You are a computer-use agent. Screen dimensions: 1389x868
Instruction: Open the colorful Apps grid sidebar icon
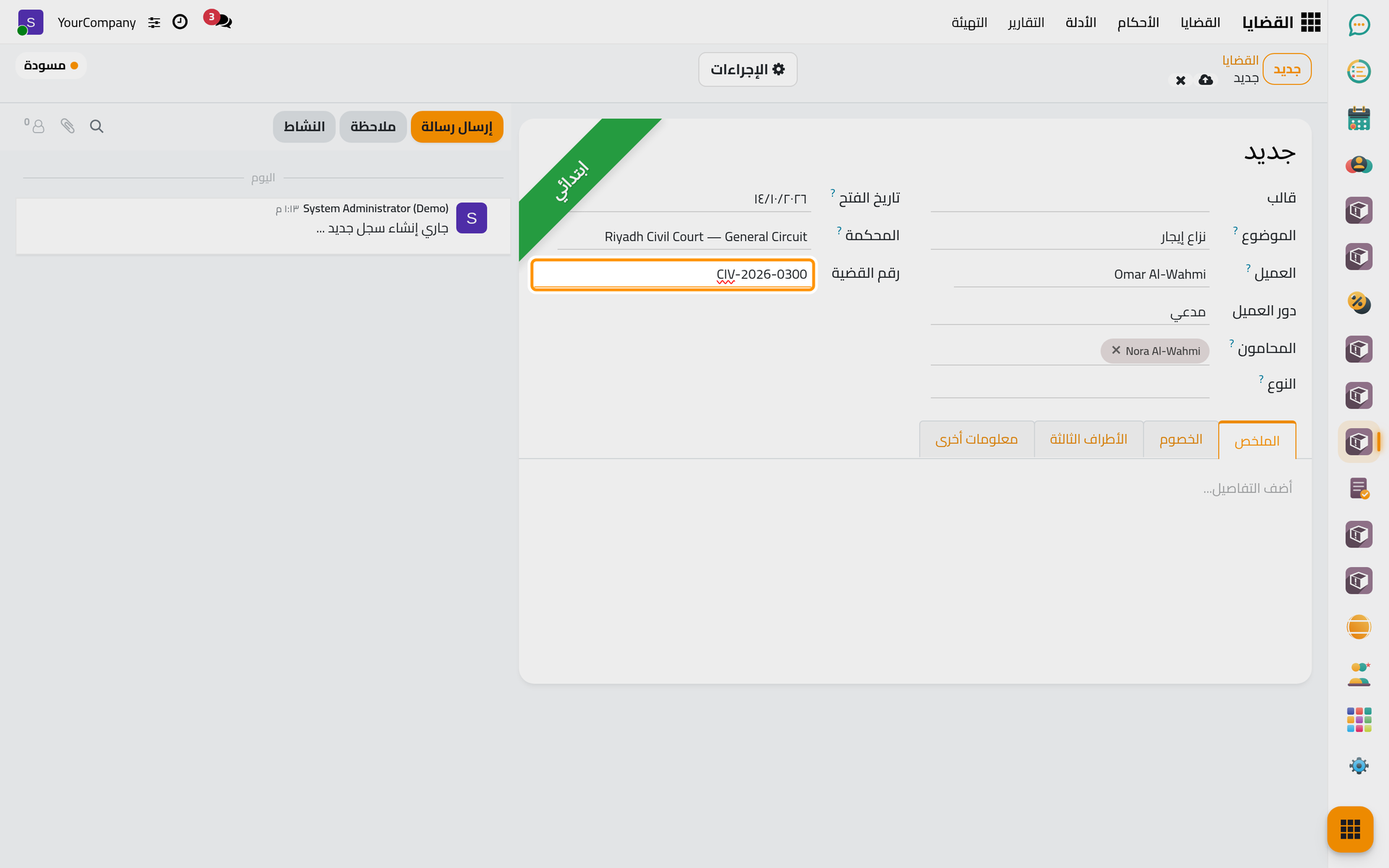click(1359, 720)
